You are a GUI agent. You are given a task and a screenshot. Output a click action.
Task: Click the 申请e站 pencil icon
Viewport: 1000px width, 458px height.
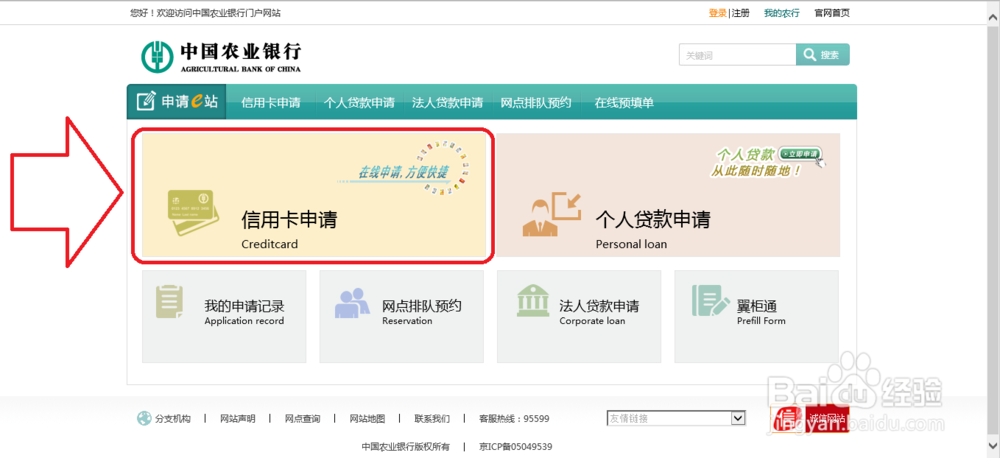tap(146, 101)
